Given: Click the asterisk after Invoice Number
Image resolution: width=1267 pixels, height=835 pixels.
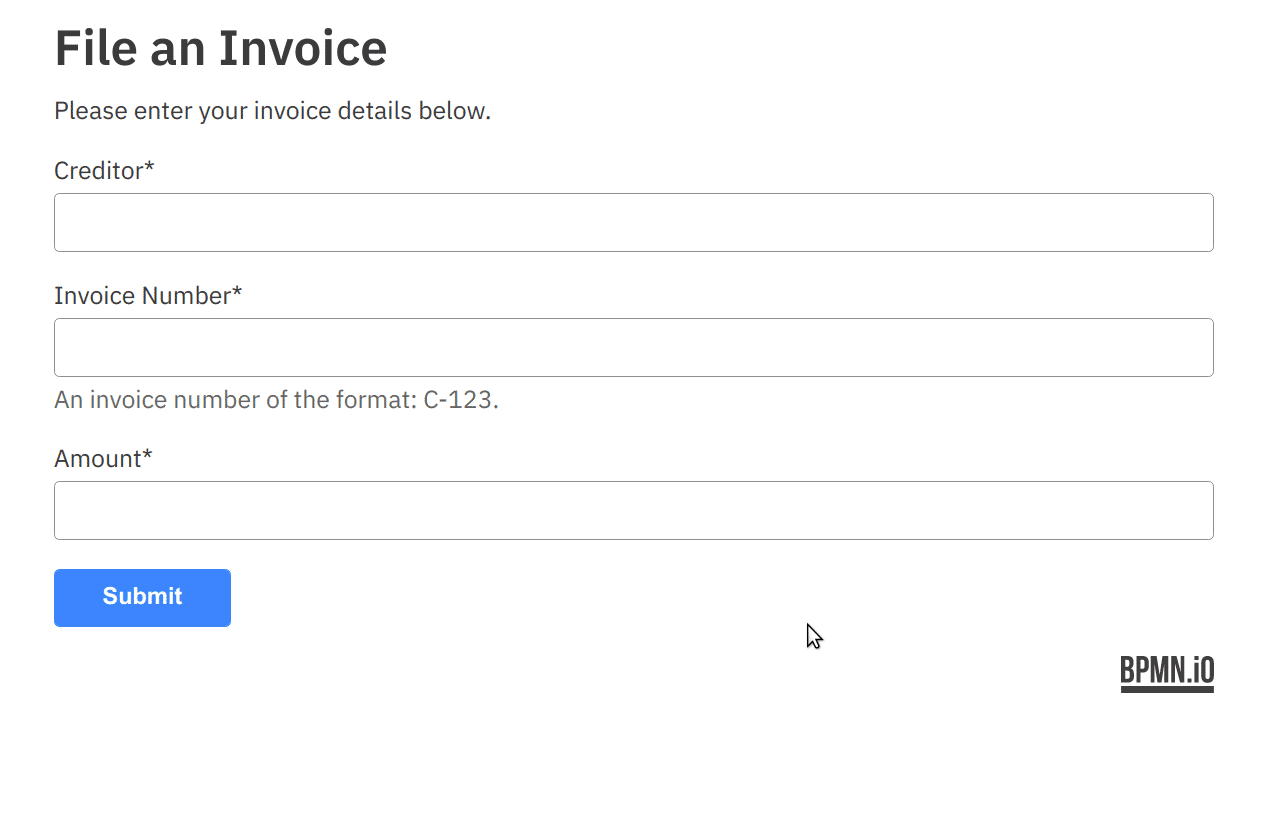Looking at the screenshot, I should click(x=237, y=293).
